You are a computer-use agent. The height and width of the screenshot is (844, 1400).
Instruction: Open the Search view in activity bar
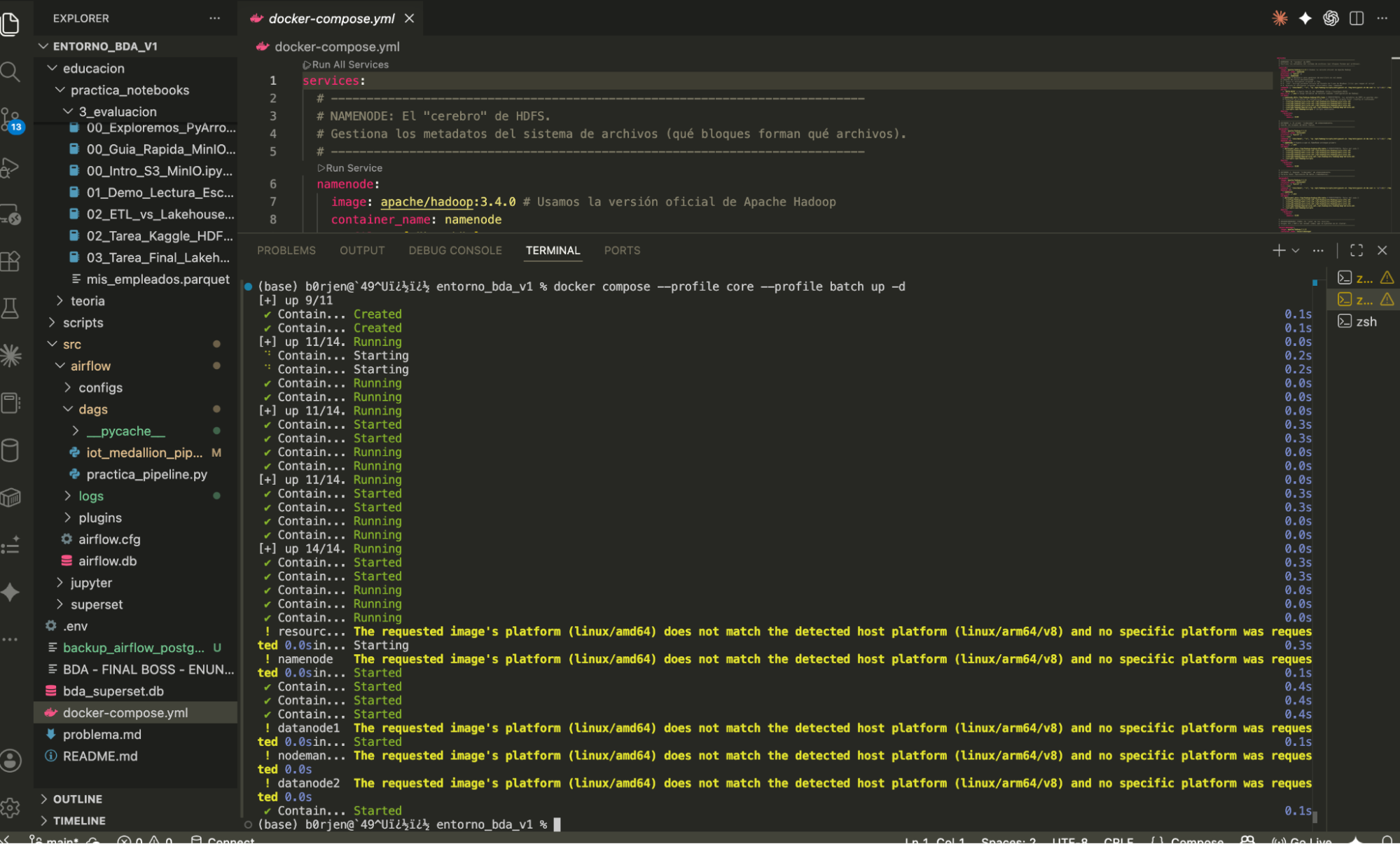(x=11, y=71)
